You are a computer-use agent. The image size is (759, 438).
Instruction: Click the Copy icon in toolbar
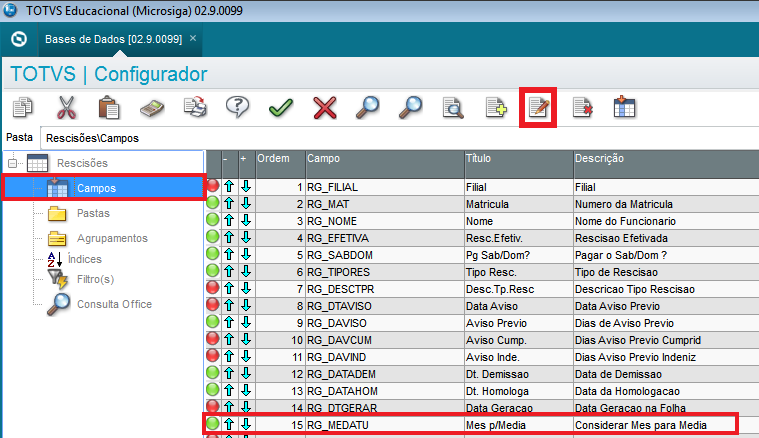click(23, 107)
